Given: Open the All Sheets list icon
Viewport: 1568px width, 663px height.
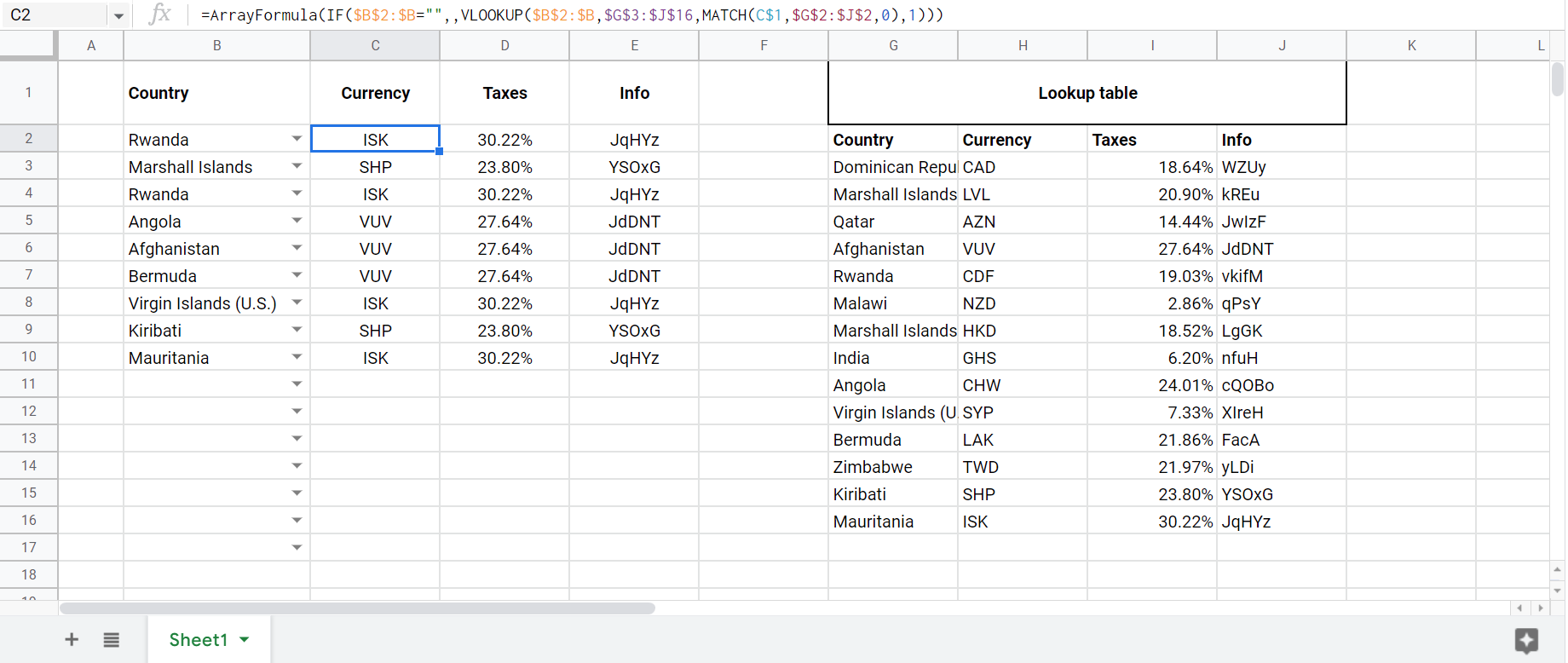Looking at the screenshot, I should [x=112, y=639].
